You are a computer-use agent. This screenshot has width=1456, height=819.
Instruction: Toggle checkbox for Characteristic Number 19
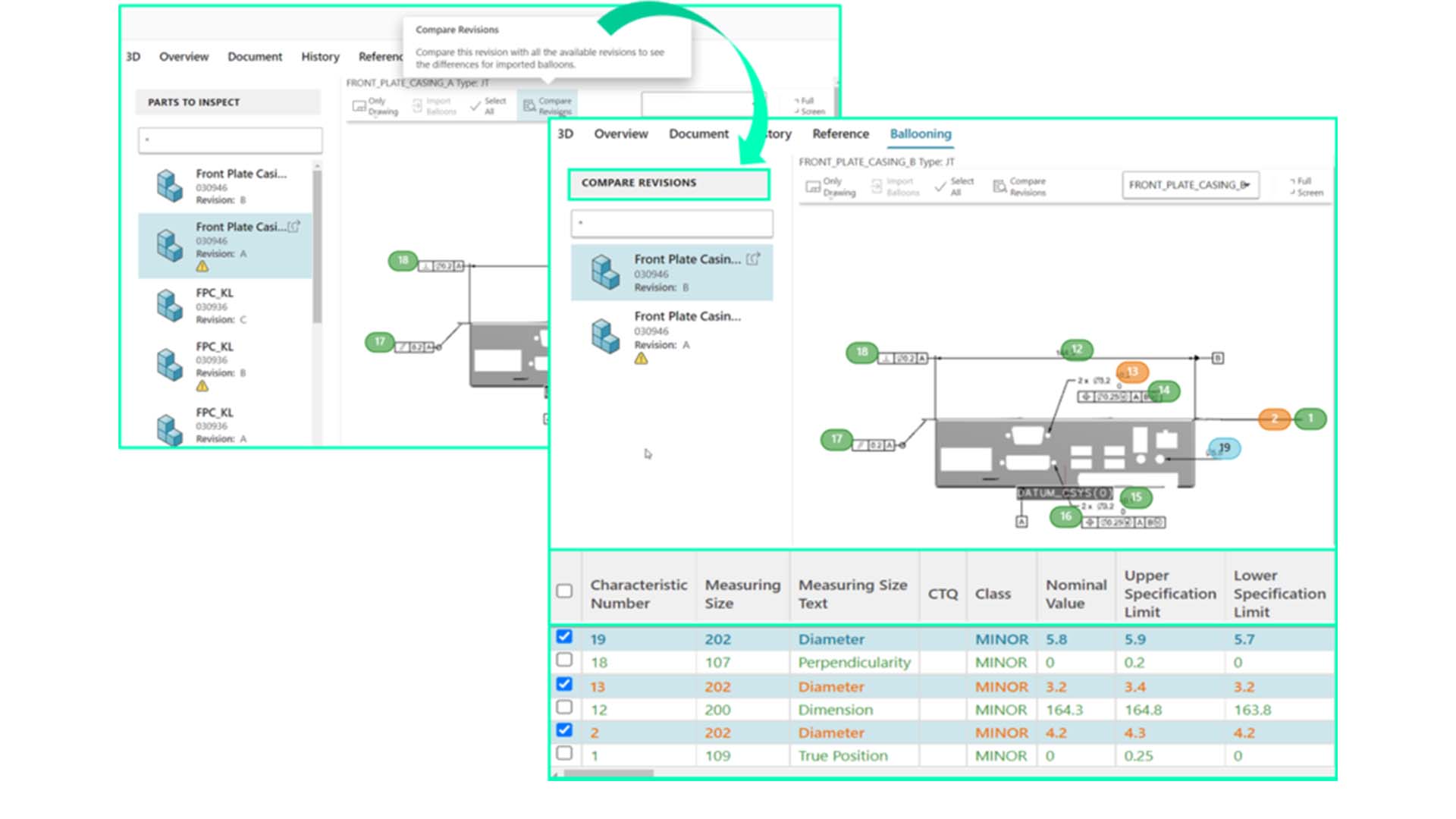[x=563, y=638]
